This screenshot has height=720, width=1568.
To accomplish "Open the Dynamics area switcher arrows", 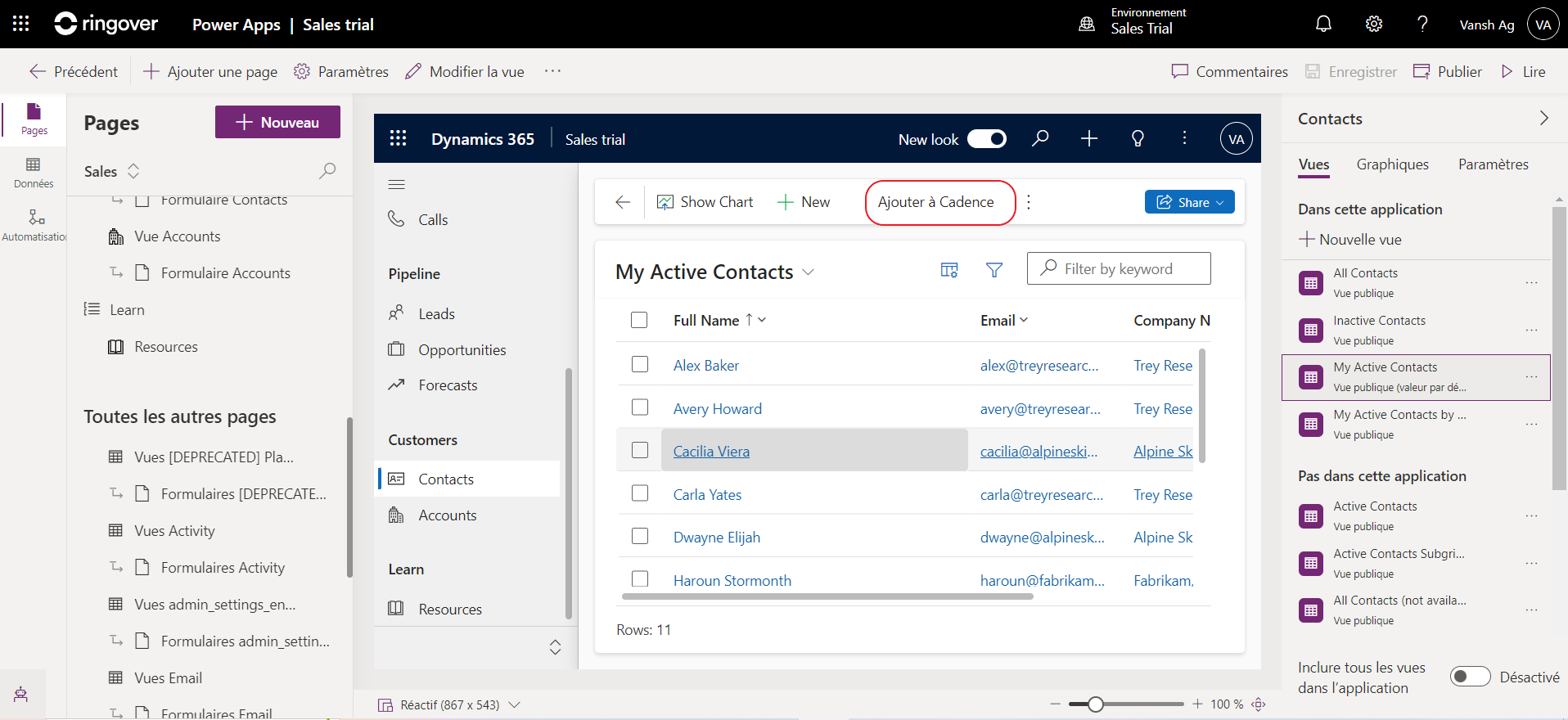I will pyautogui.click(x=555, y=647).
